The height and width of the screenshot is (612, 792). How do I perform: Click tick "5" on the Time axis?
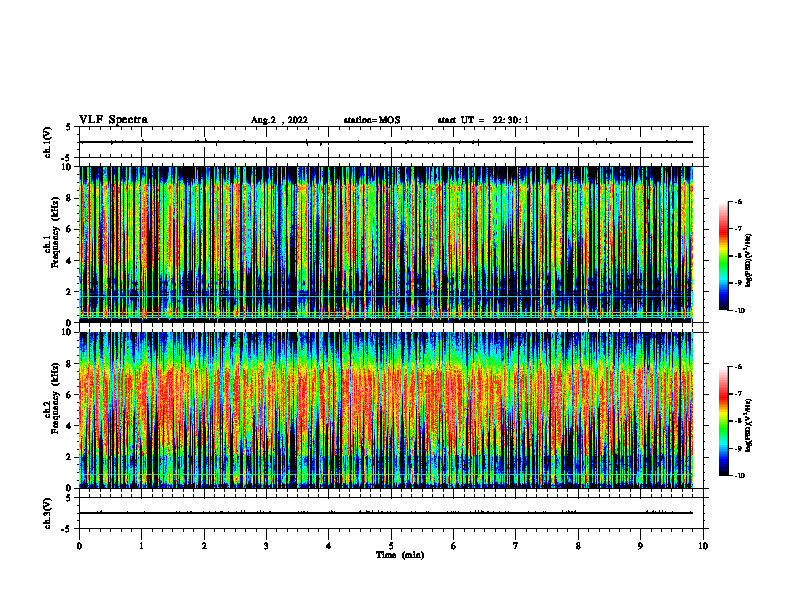(391, 546)
